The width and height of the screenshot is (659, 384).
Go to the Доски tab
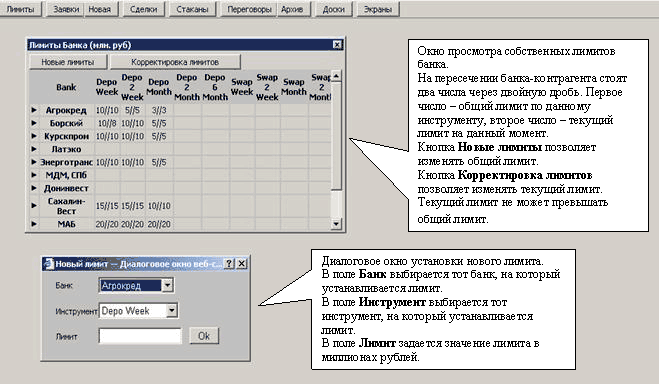(334, 9)
